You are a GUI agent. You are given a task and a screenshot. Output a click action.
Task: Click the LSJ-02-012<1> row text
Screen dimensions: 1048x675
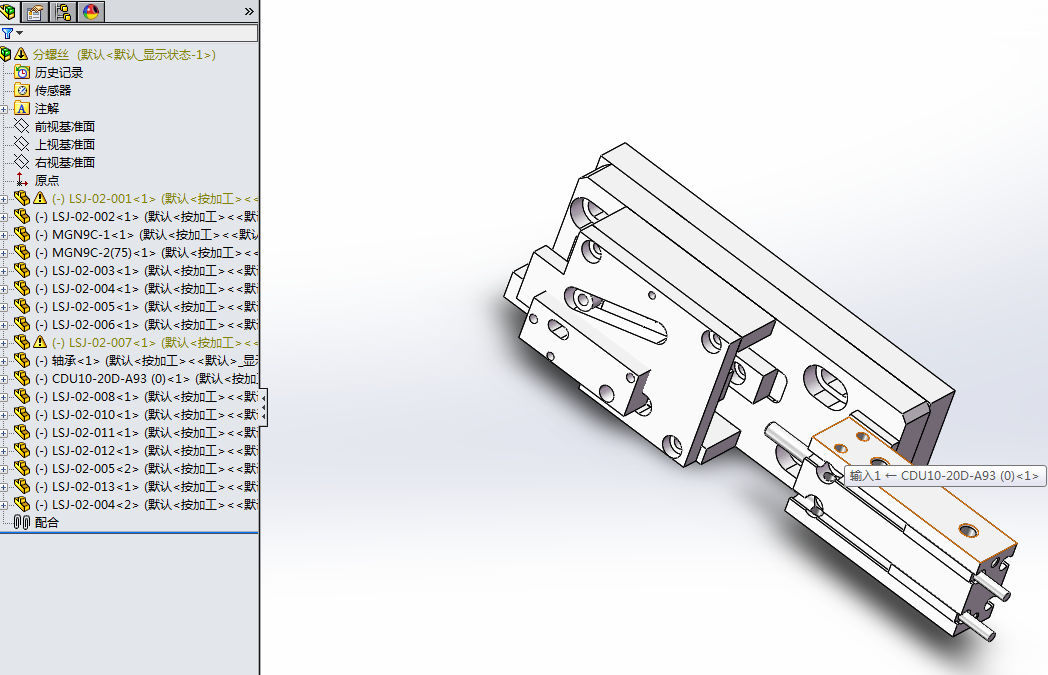pos(146,451)
